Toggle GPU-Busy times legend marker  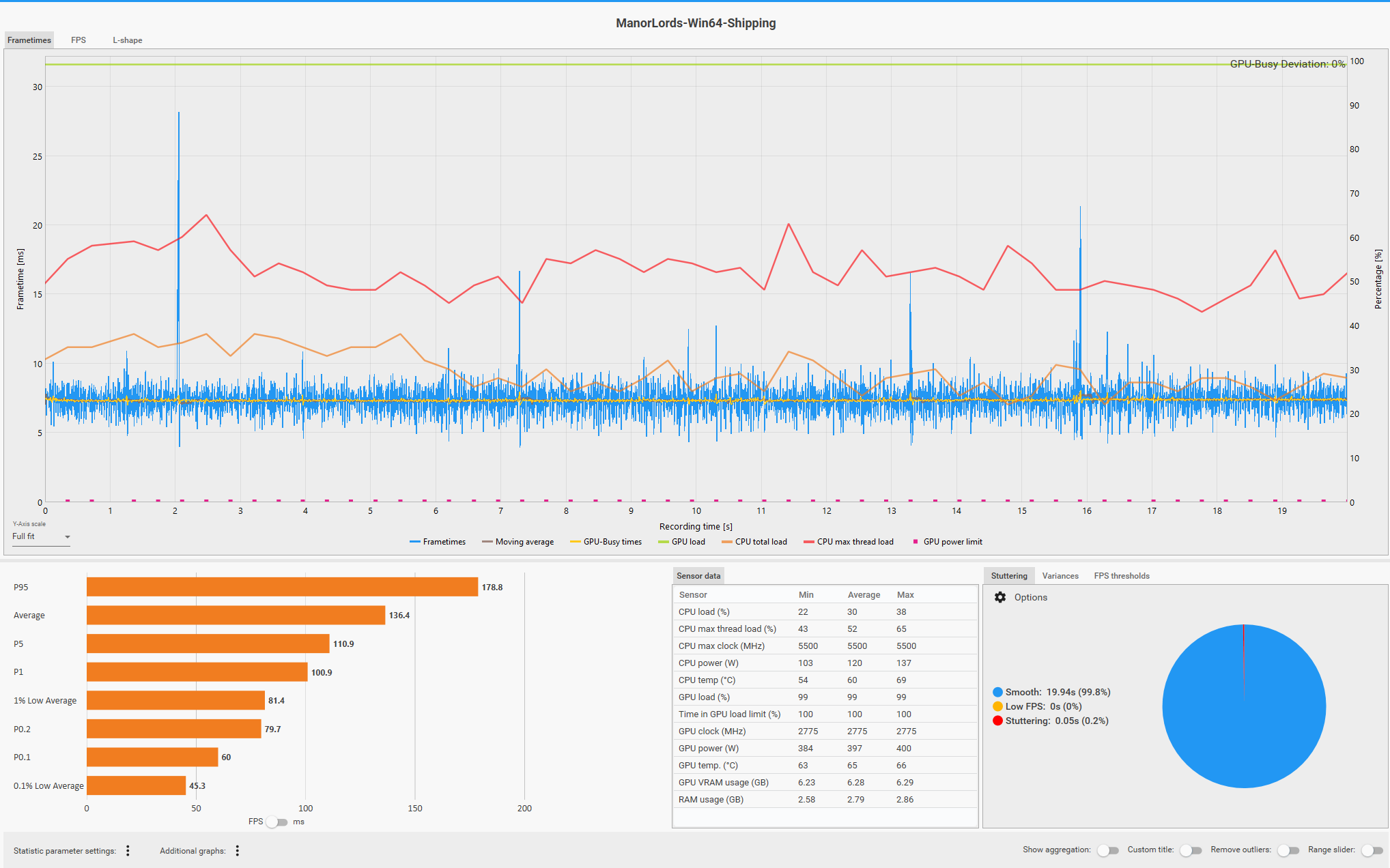coord(575,542)
